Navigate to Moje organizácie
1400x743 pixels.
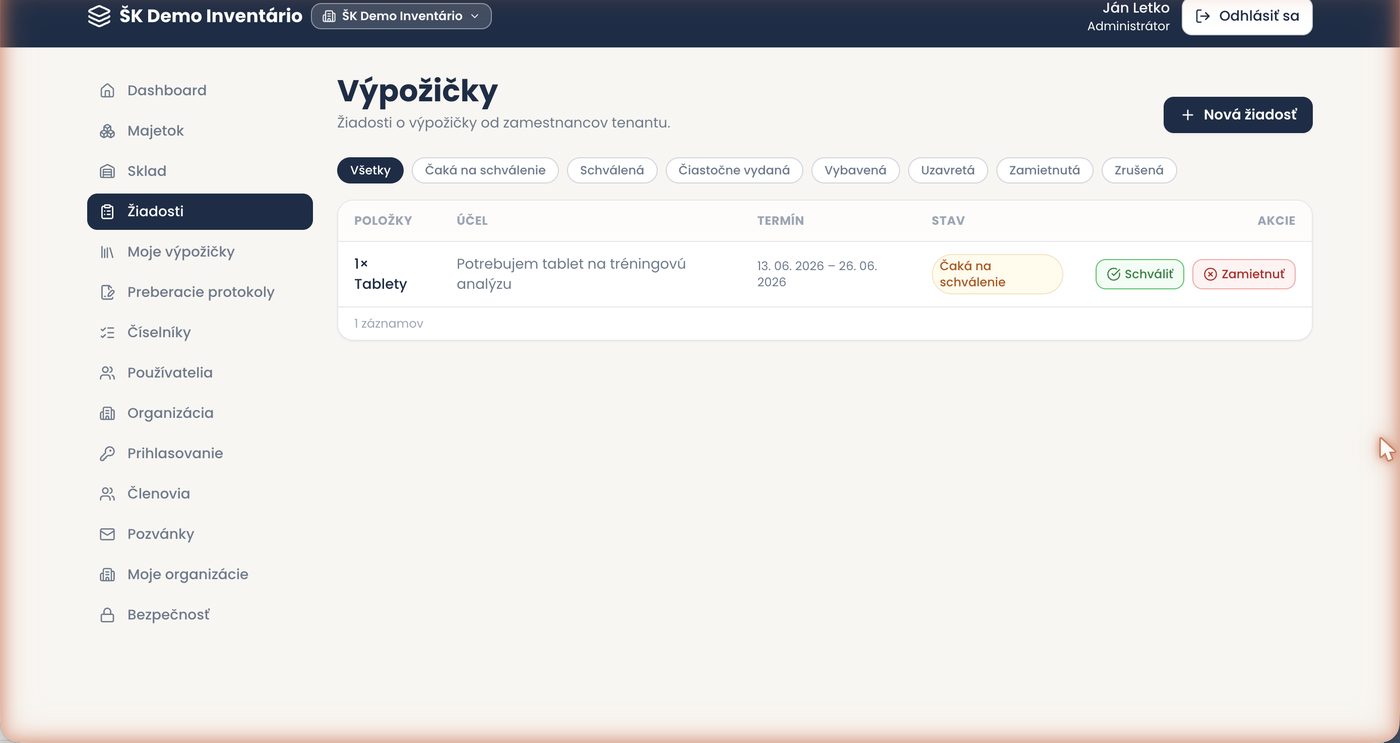coord(200,575)
